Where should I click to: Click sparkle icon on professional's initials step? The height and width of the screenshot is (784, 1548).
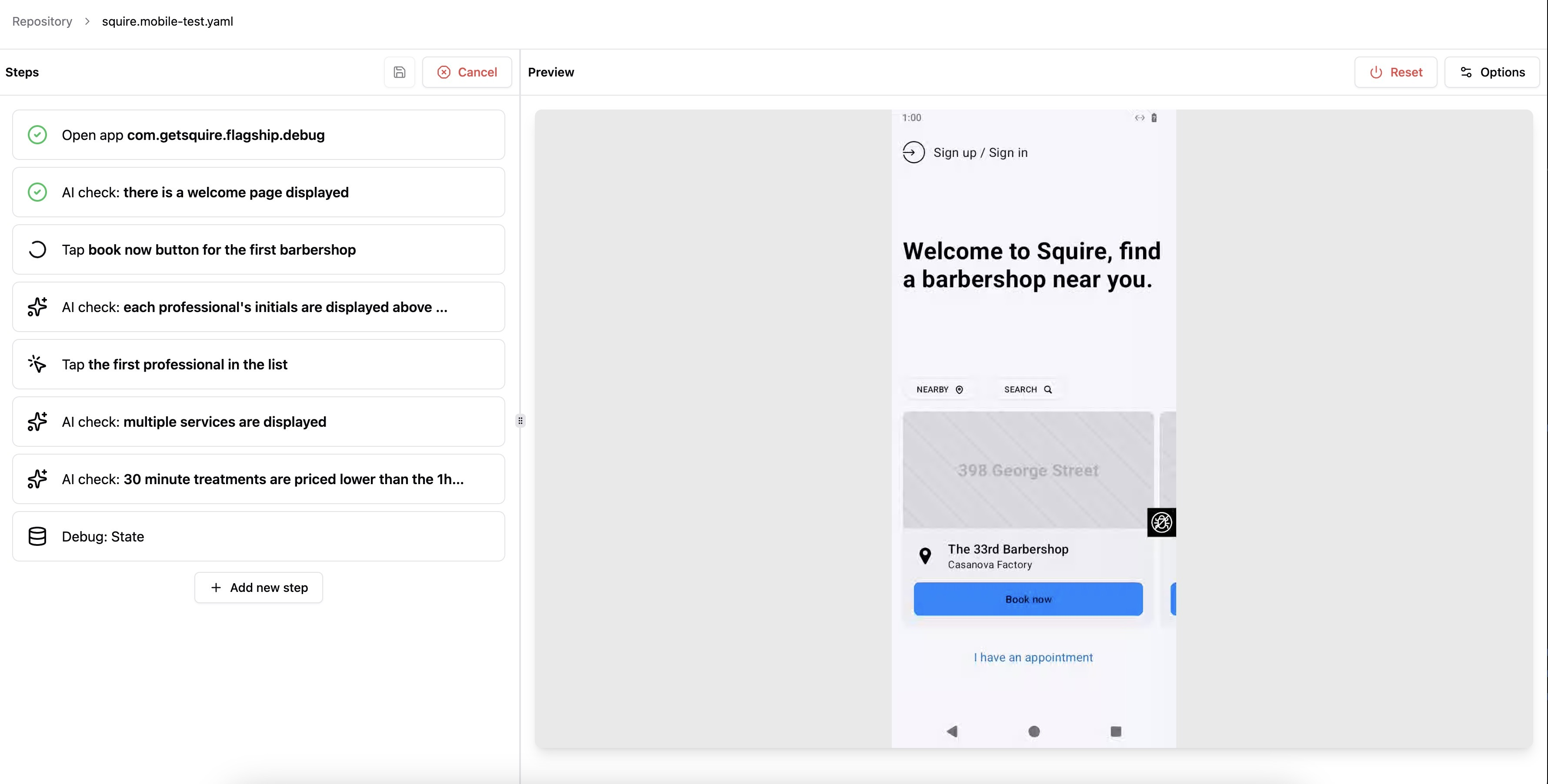click(37, 307)
